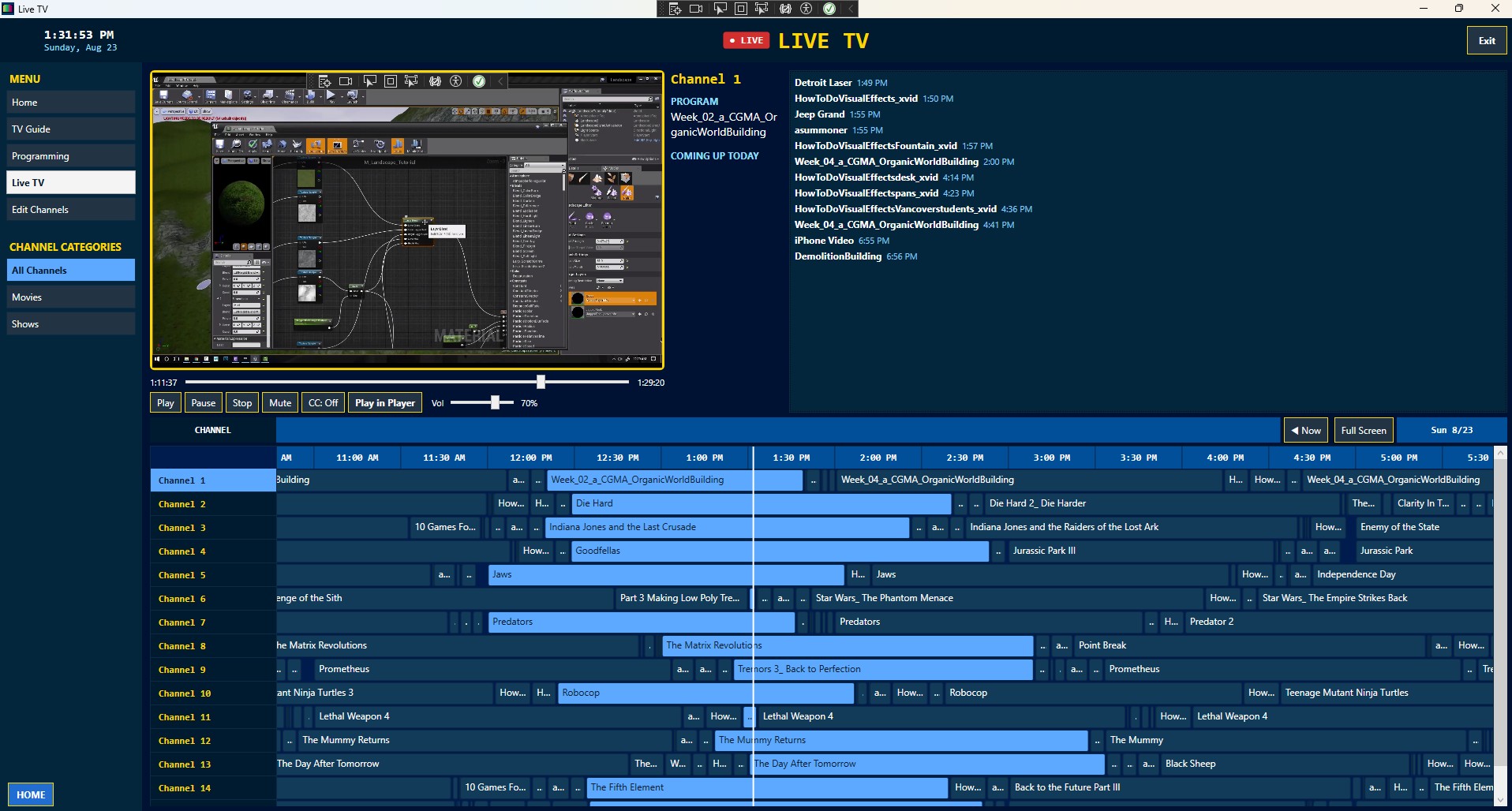Select the 'Jurassic Park III' program
1512x811 pixels.
(x=1141, y=551)
